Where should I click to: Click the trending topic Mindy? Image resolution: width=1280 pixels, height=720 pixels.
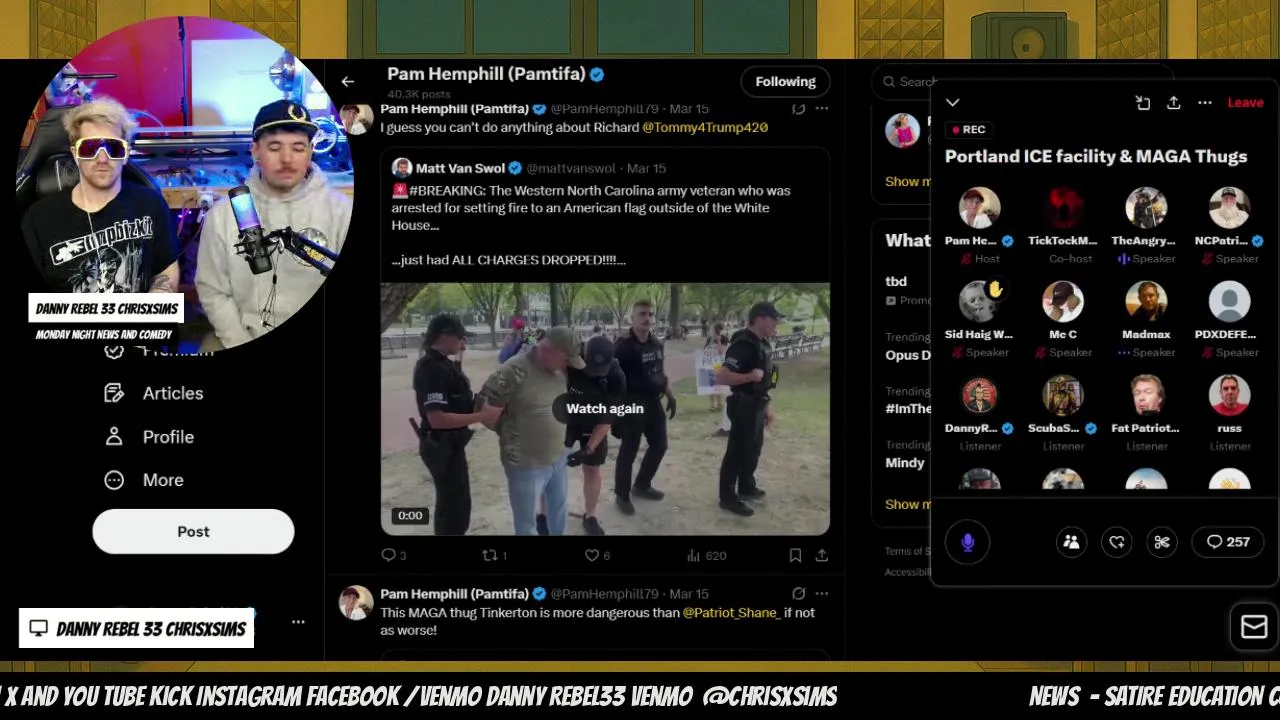[904, 463]
